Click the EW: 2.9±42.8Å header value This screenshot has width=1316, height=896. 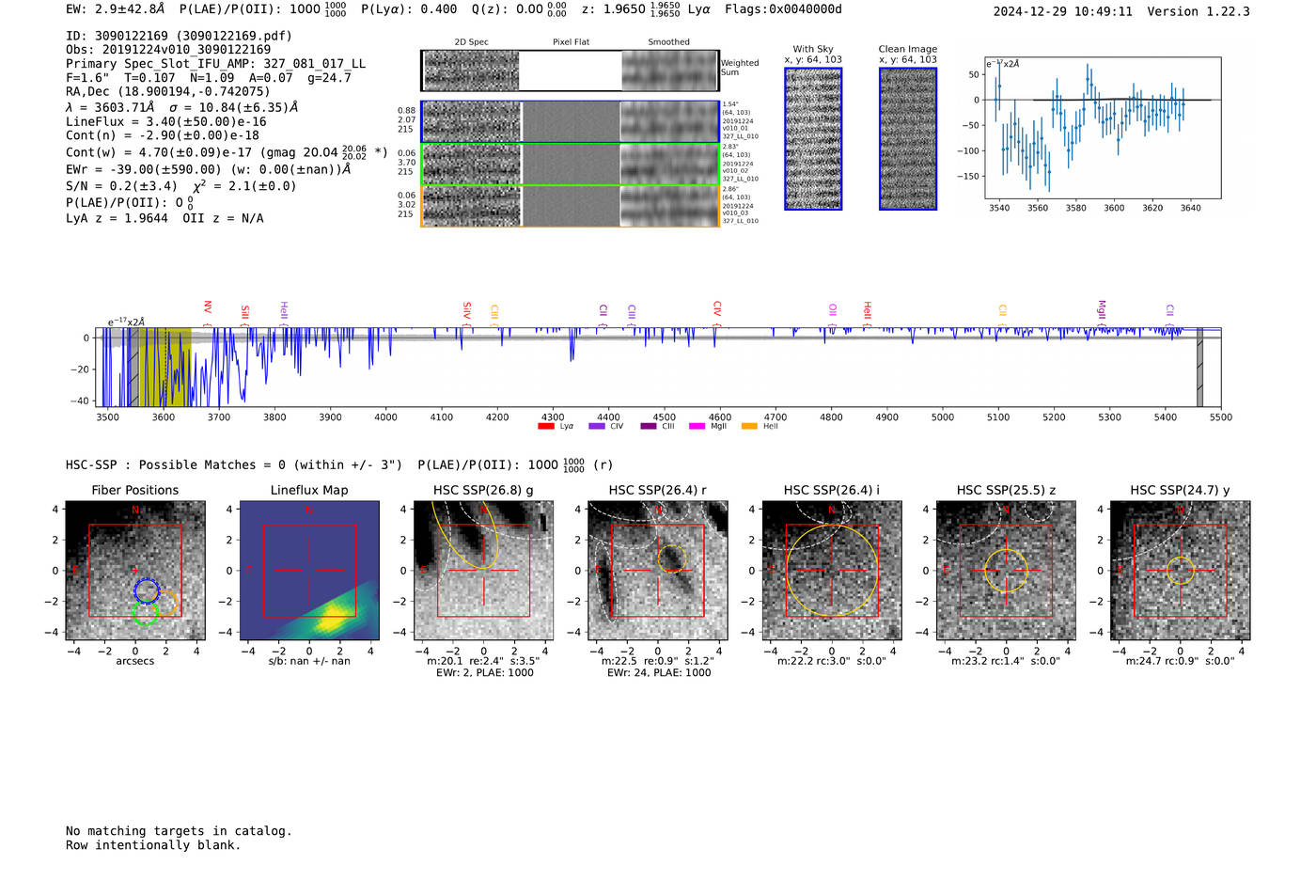[115, 8]
